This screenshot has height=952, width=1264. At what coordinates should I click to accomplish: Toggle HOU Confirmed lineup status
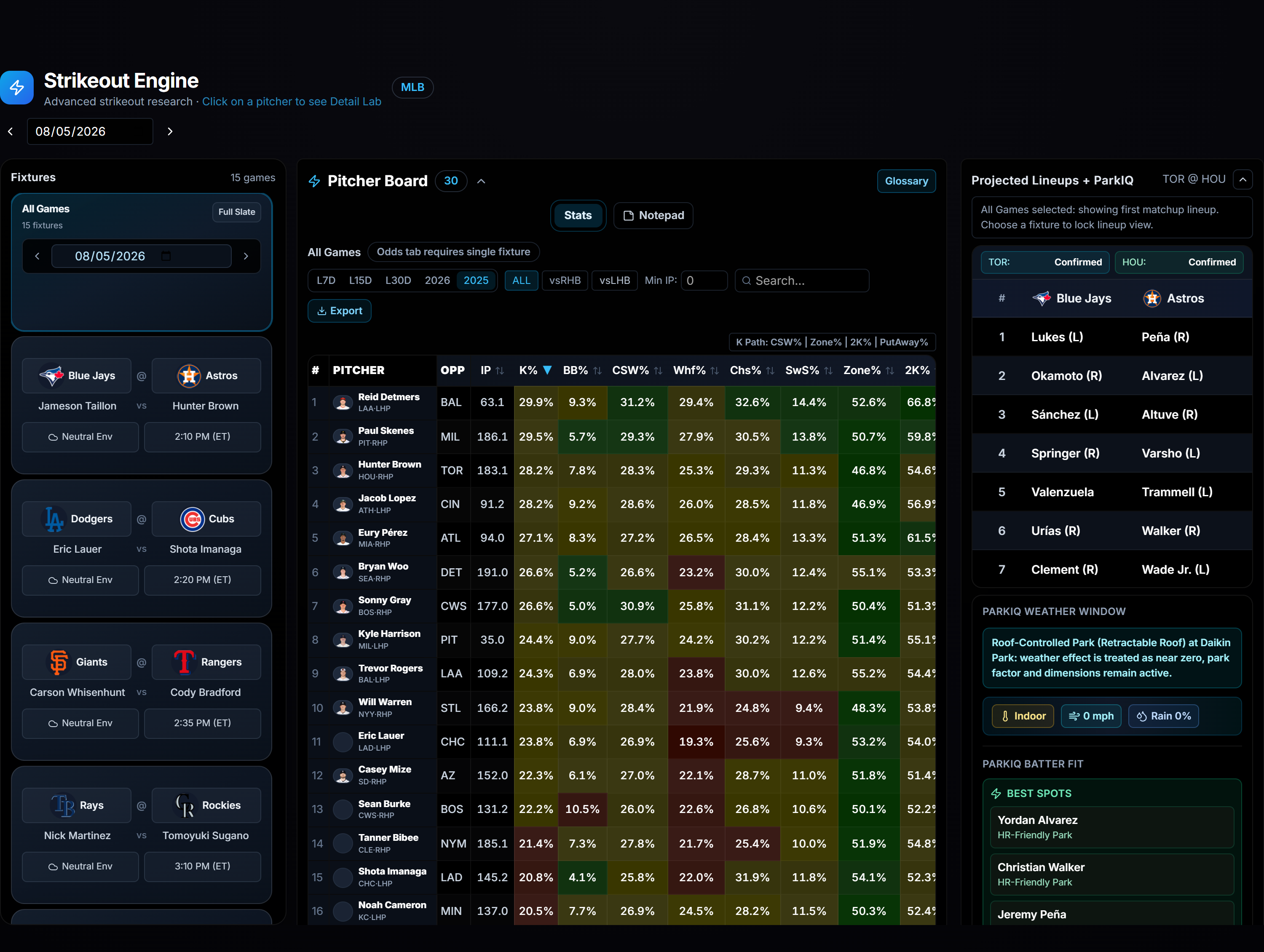[x=1179, y=262]
